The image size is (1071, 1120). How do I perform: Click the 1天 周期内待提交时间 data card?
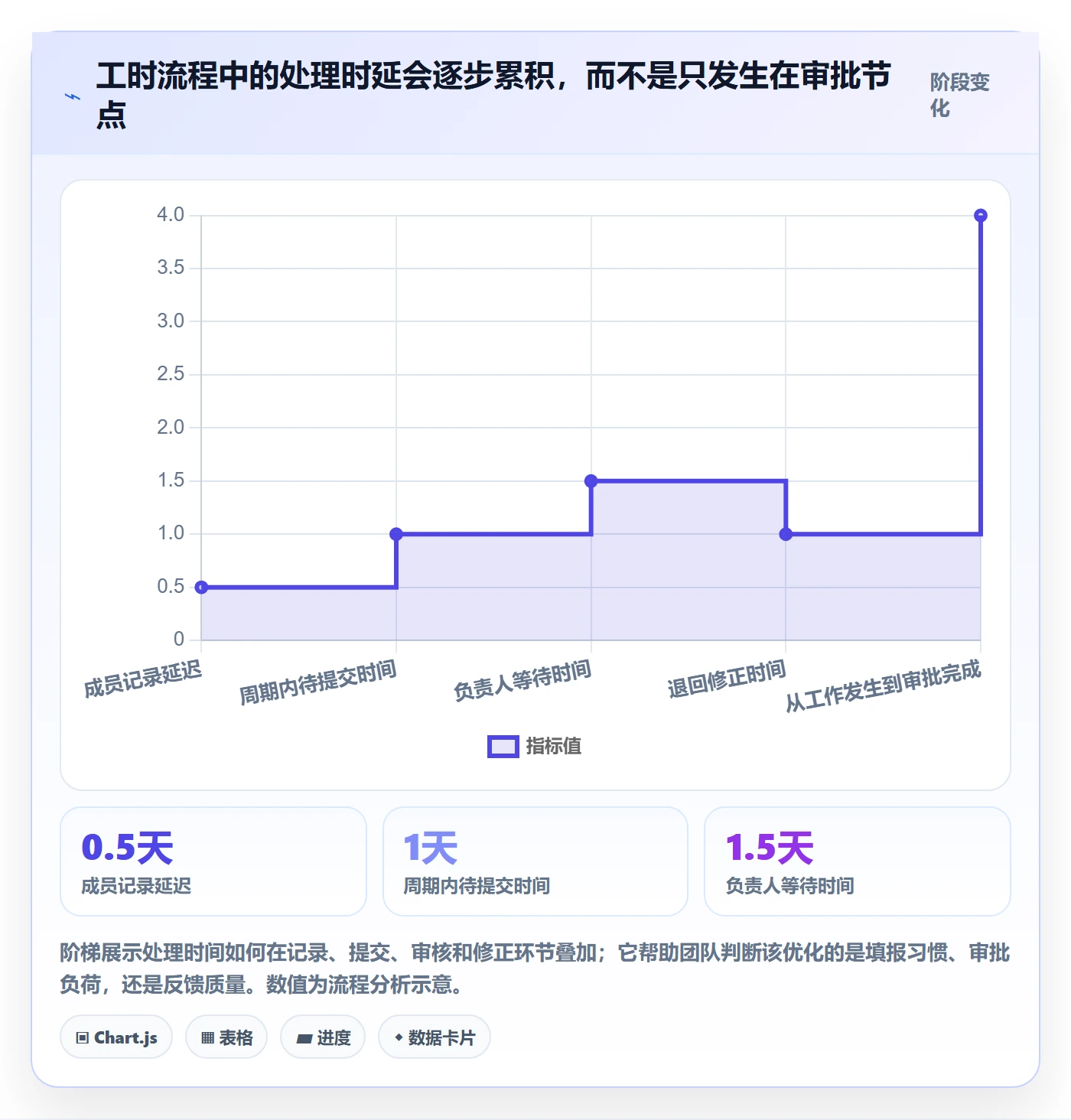click(x=535, y=861)
